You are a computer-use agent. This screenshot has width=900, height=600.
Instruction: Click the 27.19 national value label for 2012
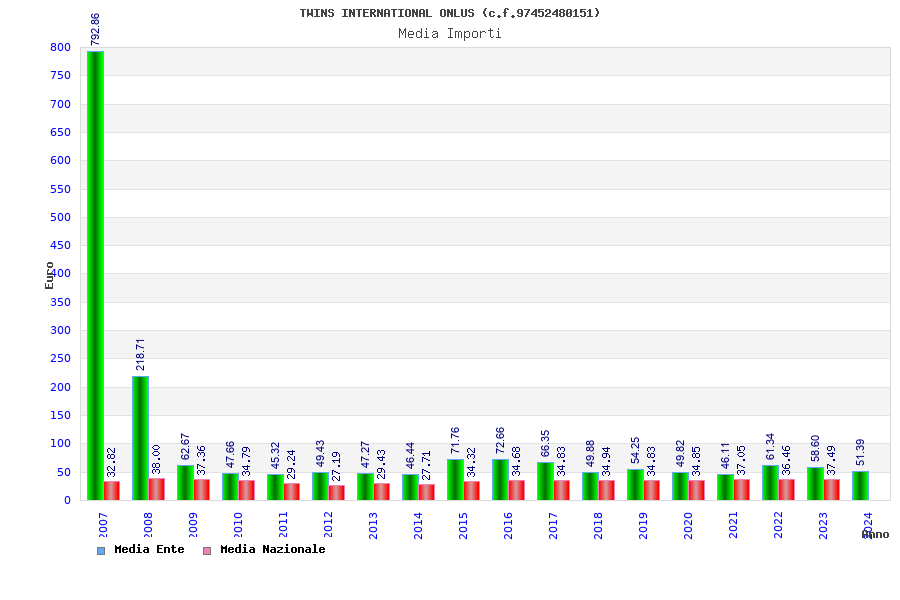click(336, 466)
